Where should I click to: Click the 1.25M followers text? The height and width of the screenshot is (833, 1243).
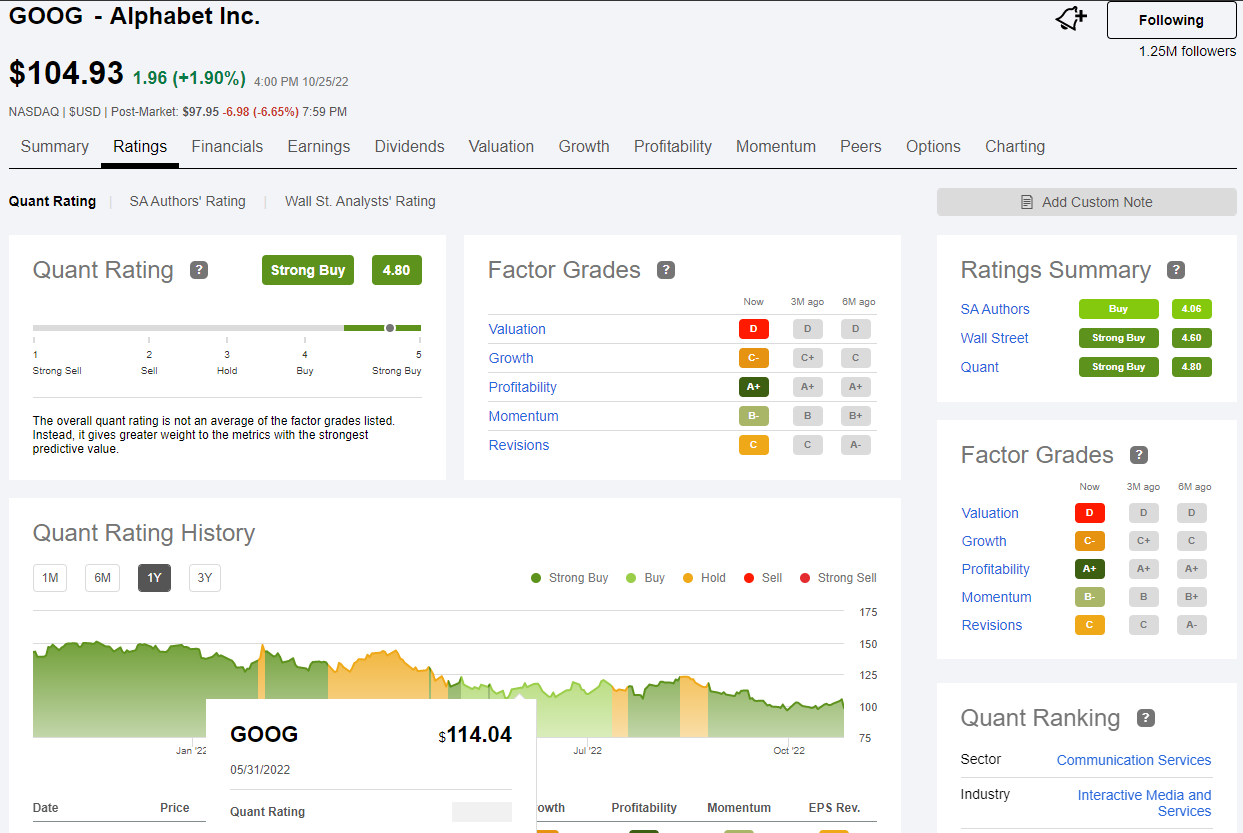(x=1187, y=51)
